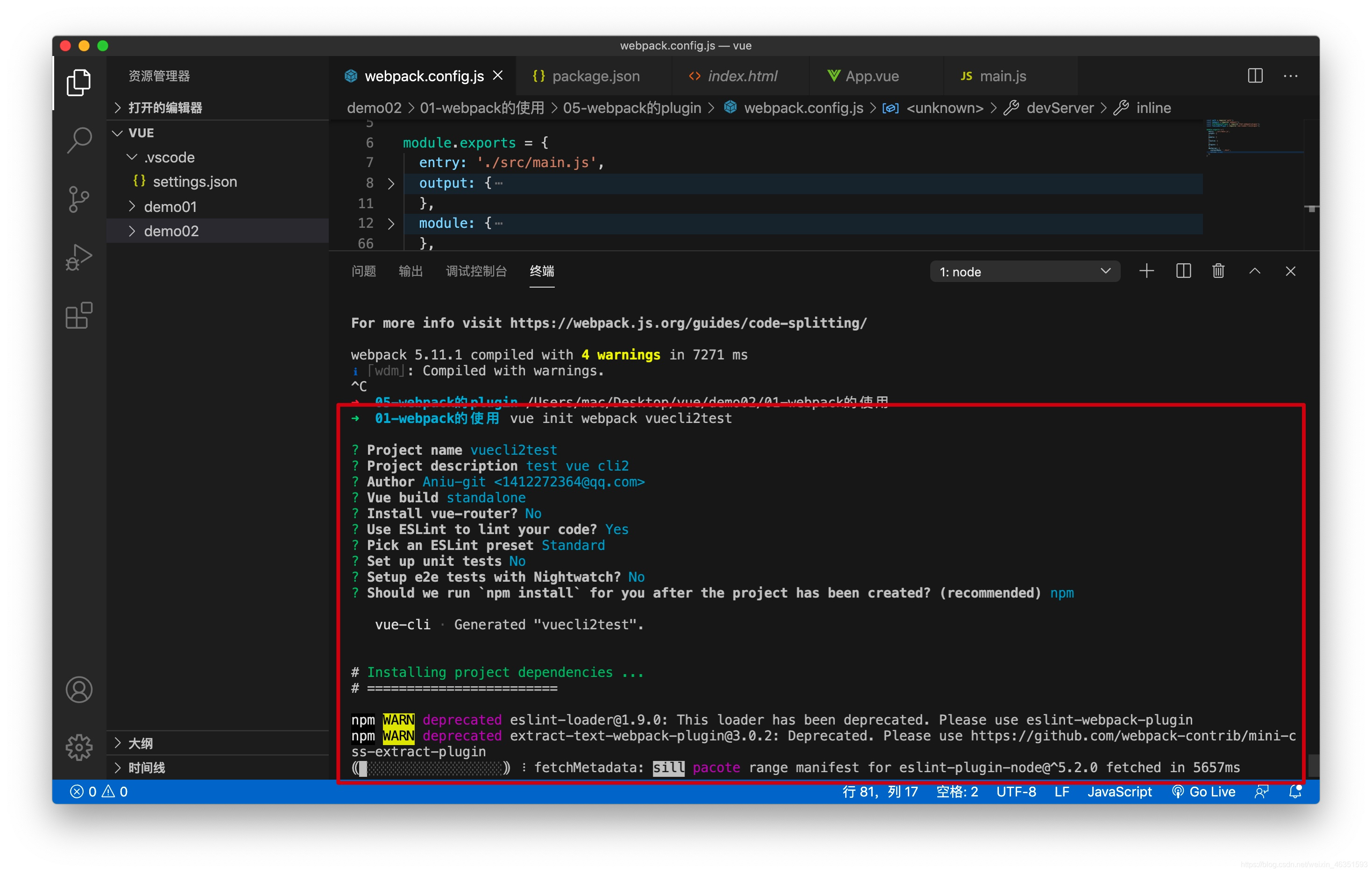Click the module.exports line 6
Screen dimensions: 1372x873
click(x=475, y=143)
